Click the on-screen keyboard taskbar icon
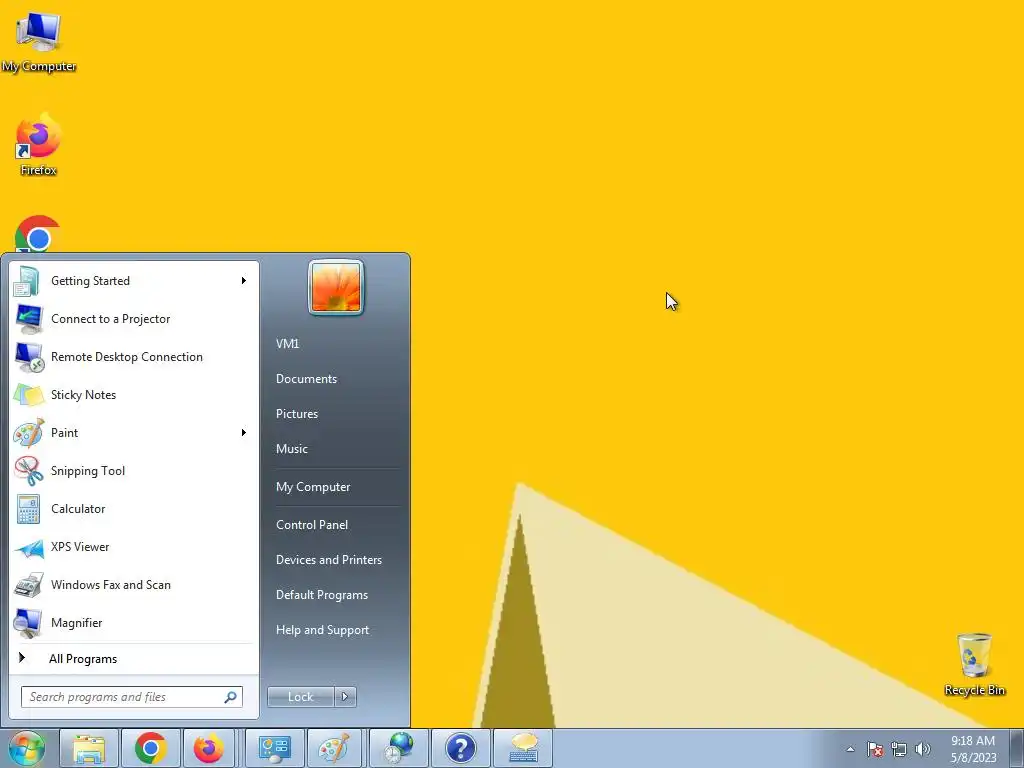This screenshot has width=1024, height=768. [x=523, y=748]
